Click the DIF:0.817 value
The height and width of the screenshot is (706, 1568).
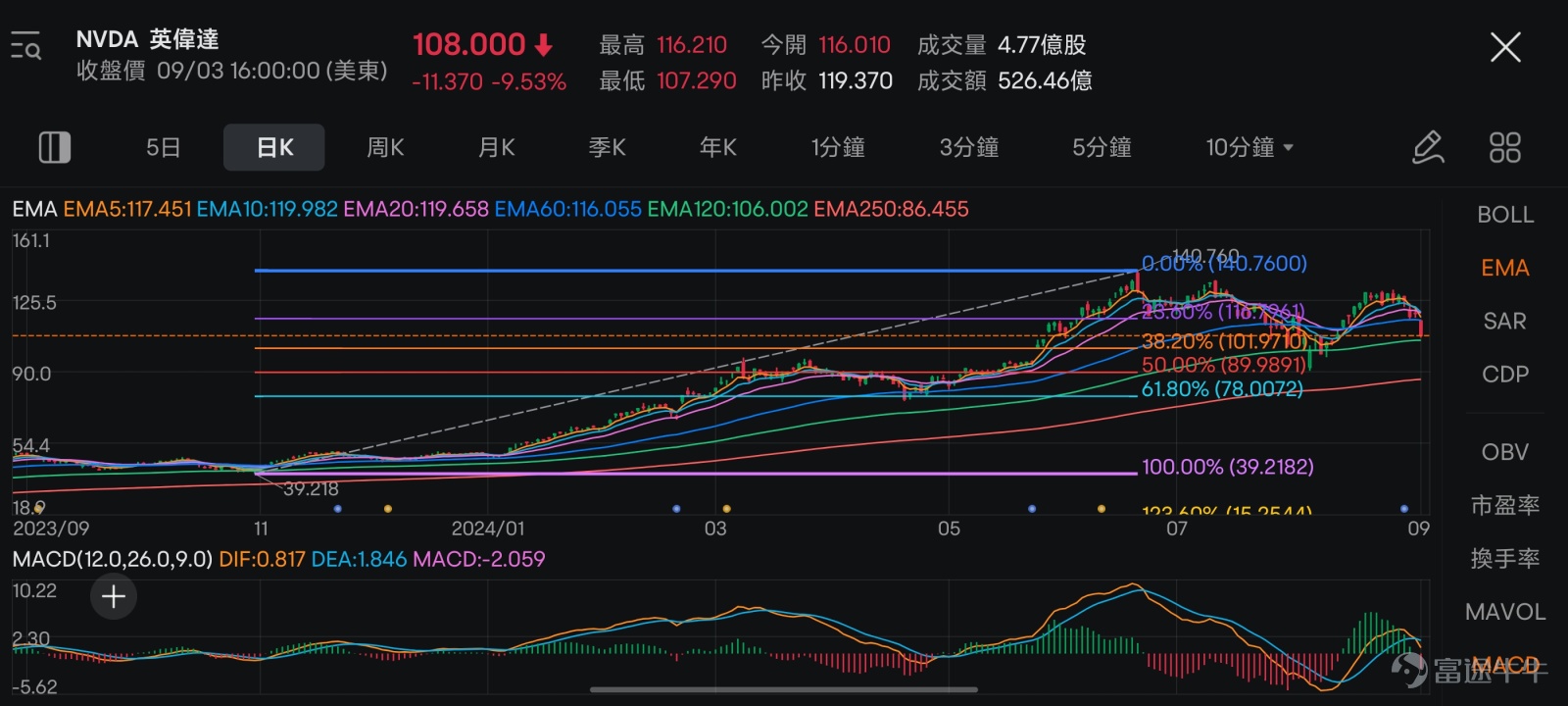(262, 559)
